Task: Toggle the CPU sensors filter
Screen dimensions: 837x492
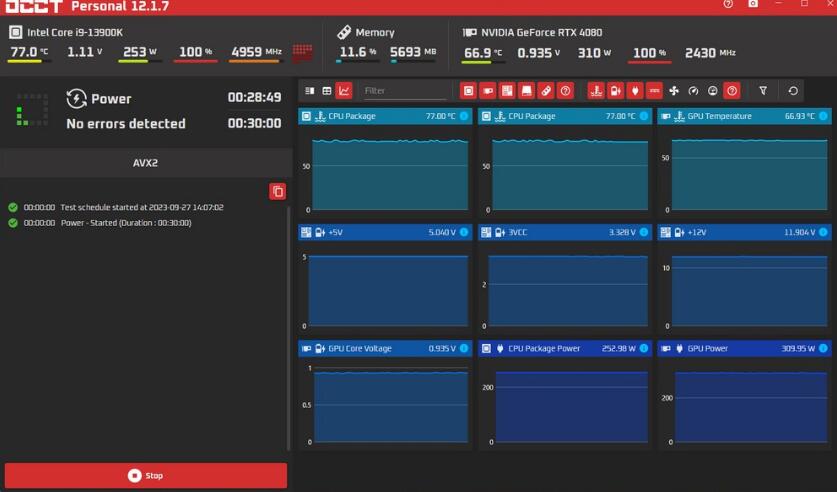Action: 468,91
